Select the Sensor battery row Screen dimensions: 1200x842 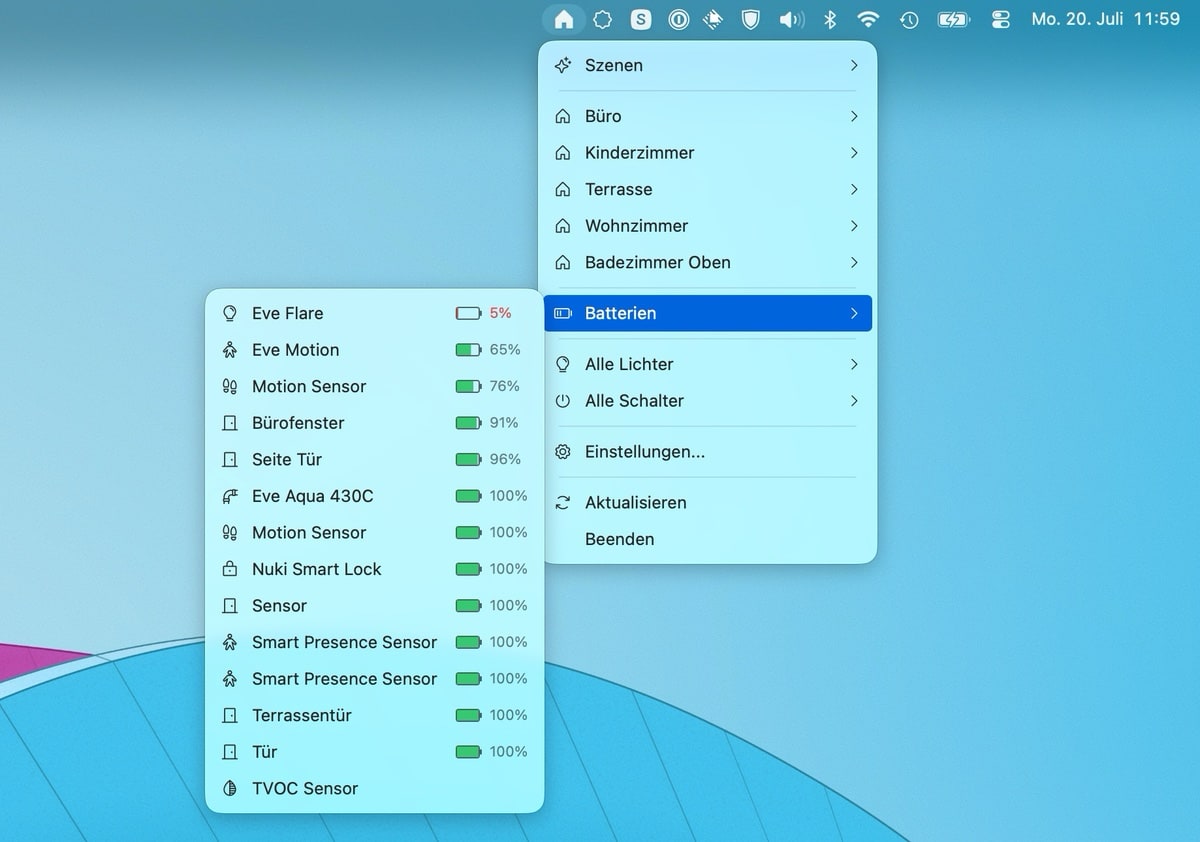[x=375, y=605]
